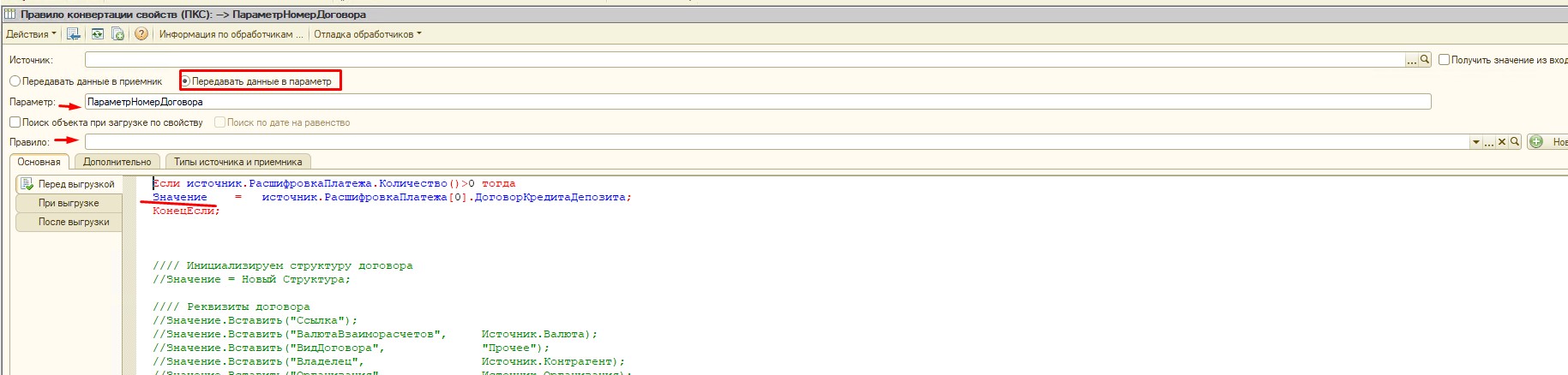Switch to the Дополнительно tab
The width and height of the screenshot is (1568, 375).
117,162
